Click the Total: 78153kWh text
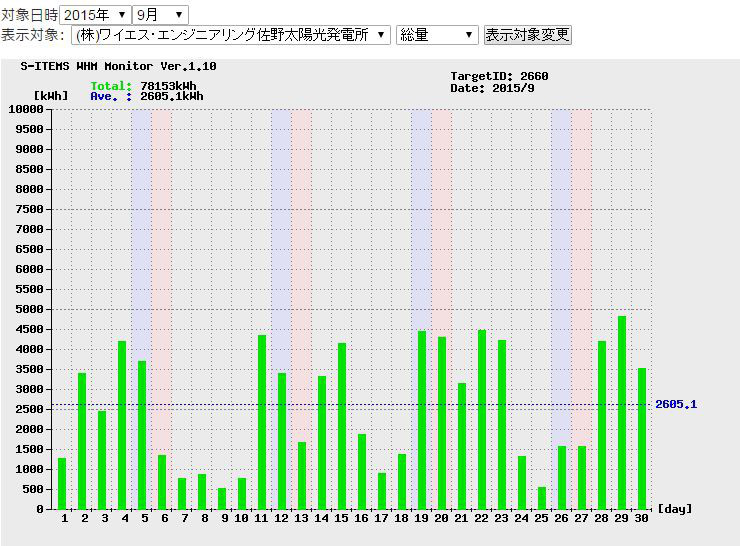 [143, 86]
